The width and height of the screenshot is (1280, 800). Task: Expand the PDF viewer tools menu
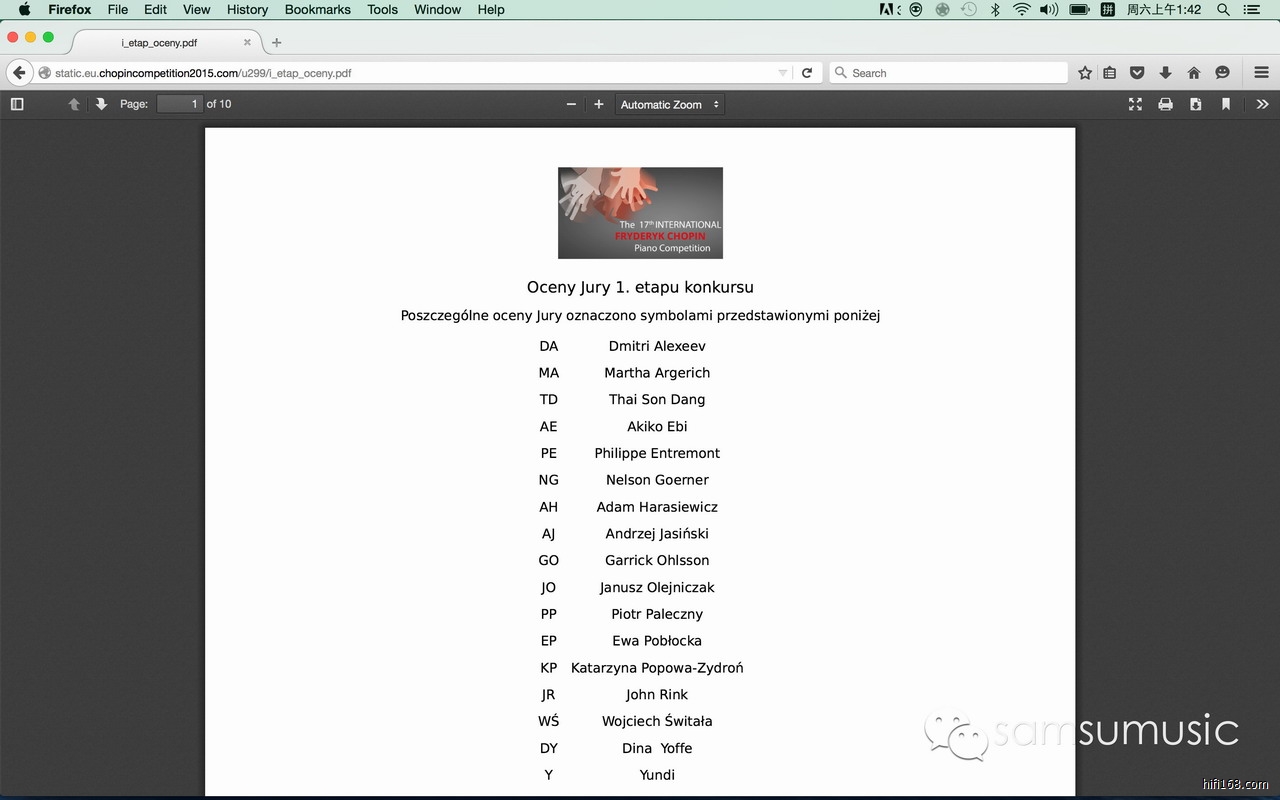[x=1262, y=104]
